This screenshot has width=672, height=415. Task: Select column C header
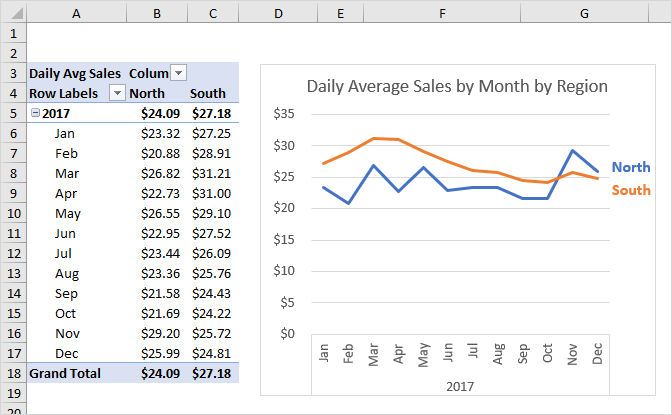pyautogui.click(x=213, y=13)
